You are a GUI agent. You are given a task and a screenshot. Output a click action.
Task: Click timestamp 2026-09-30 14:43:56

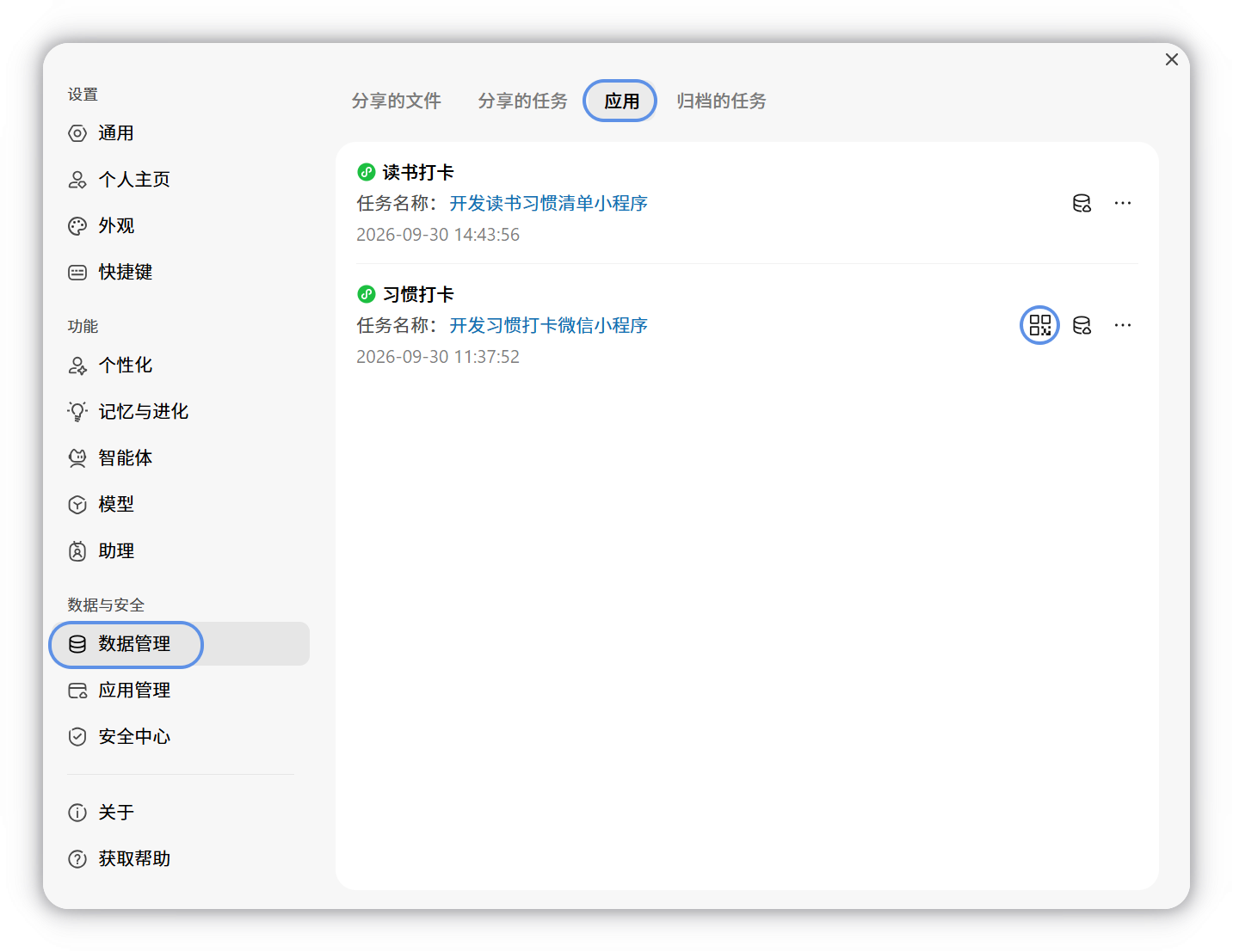click(438, 235)
